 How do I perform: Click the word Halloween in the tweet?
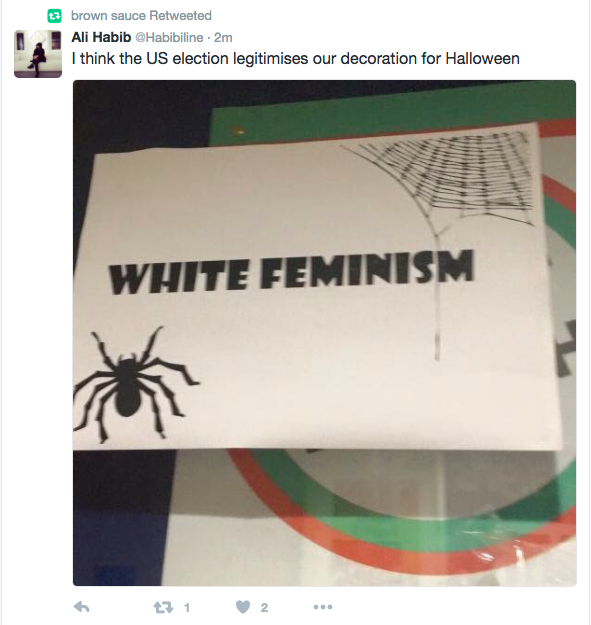(x=483, y=59)
